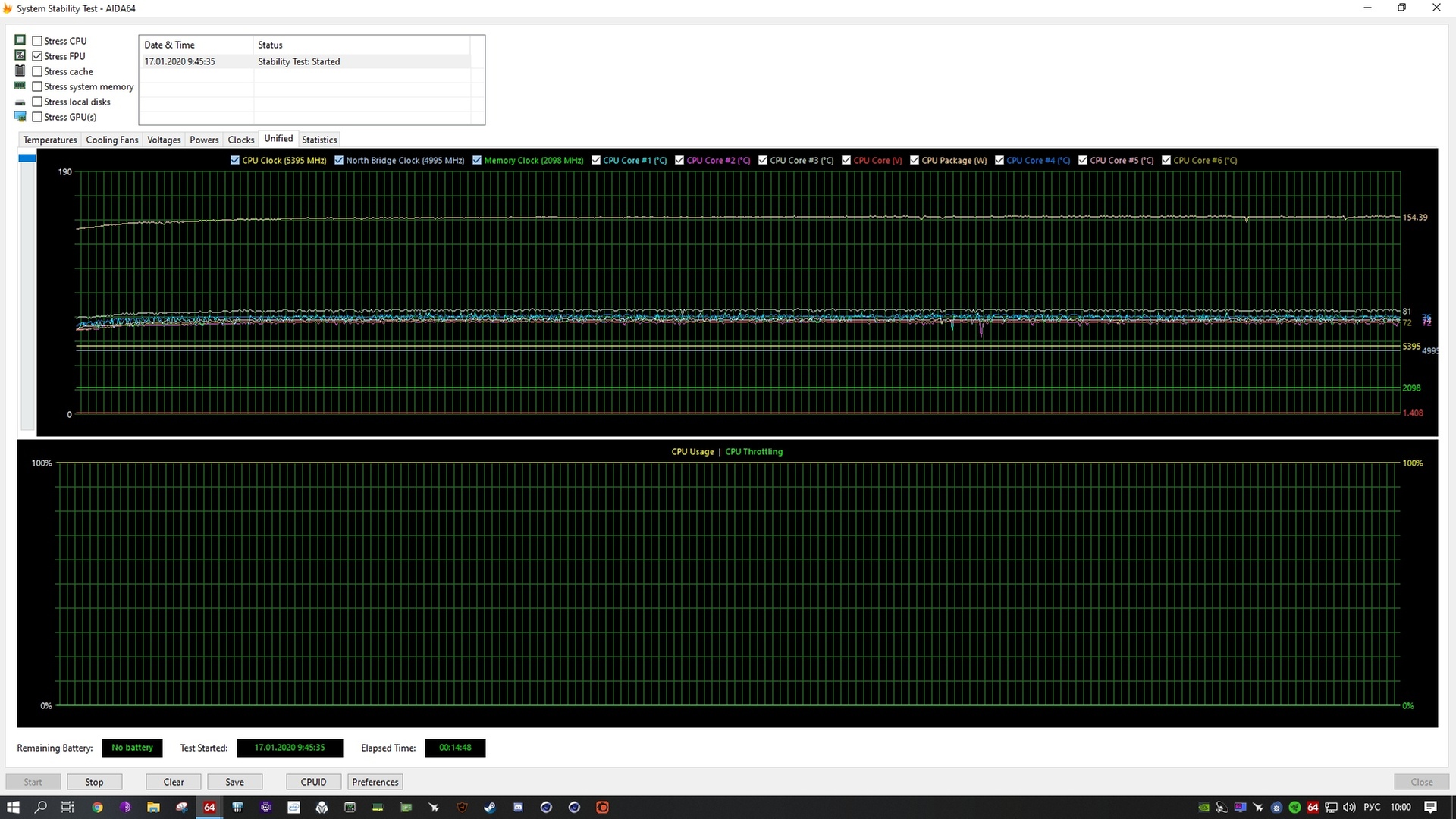Switch to AIDA64 taskbar button
1456x819 pixels.
click(x=209, y=807)
